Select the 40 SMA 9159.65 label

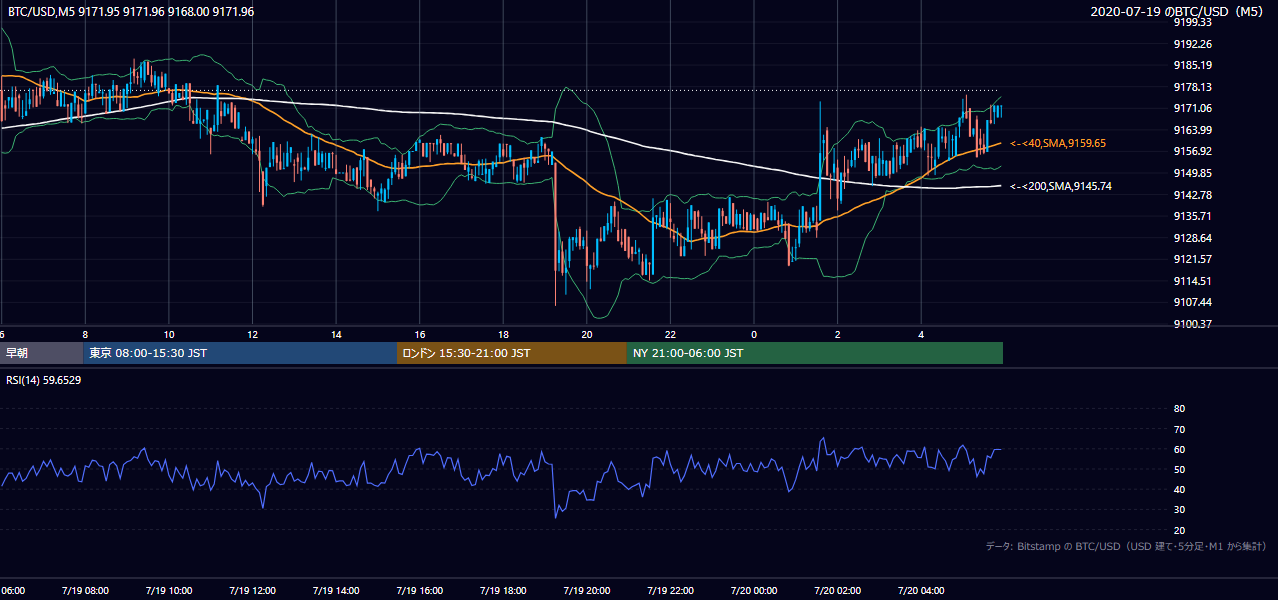tap(1058, 144)
